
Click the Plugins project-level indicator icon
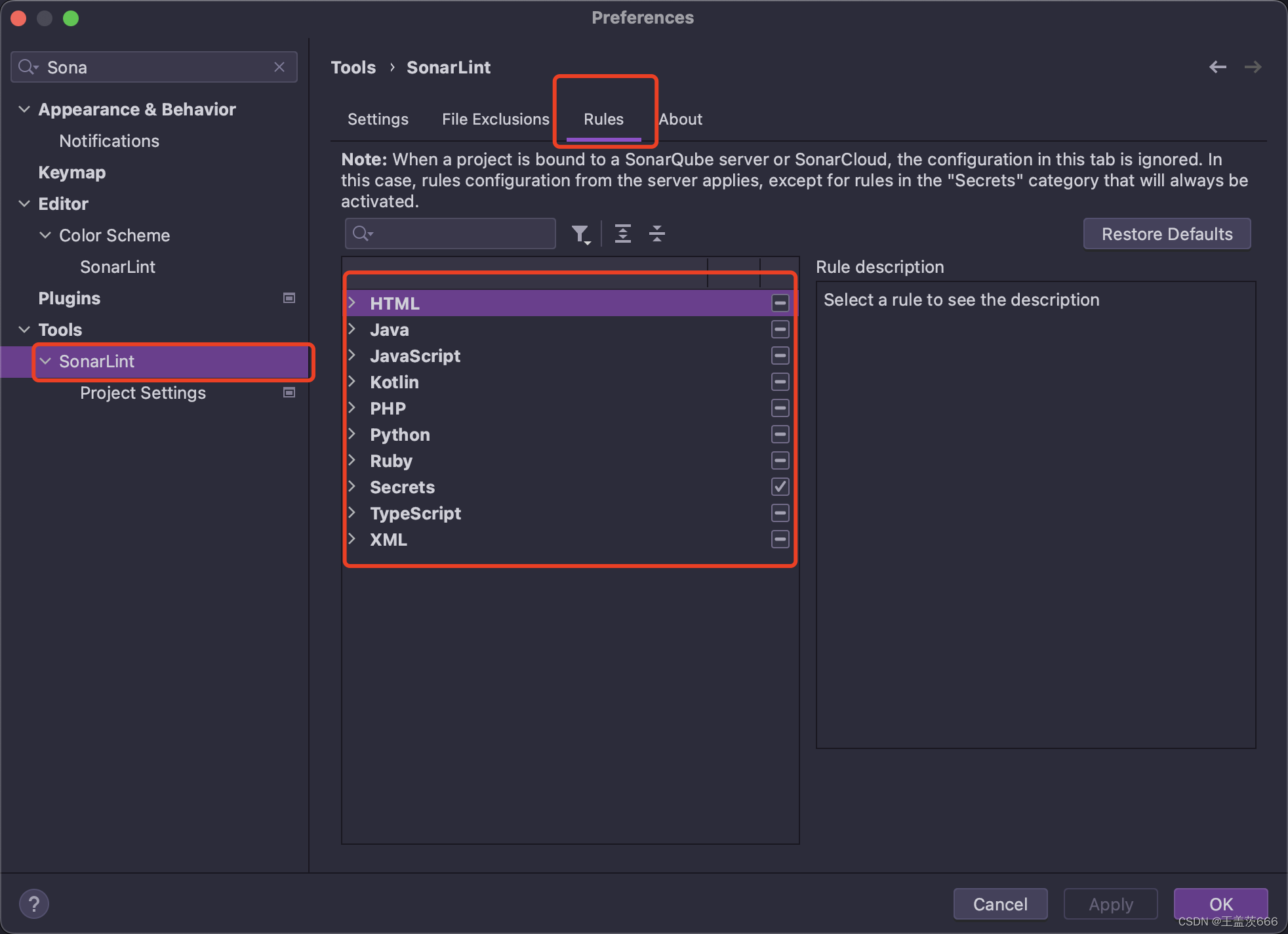(x=289, y=298)
